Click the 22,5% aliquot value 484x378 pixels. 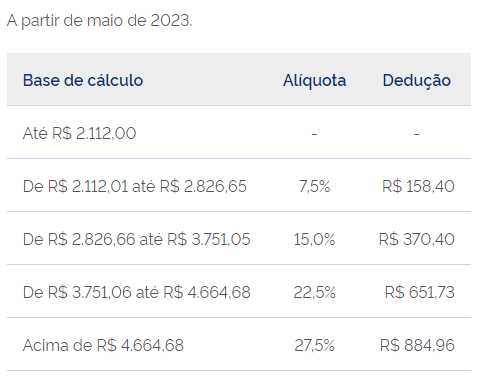[314, 292]
